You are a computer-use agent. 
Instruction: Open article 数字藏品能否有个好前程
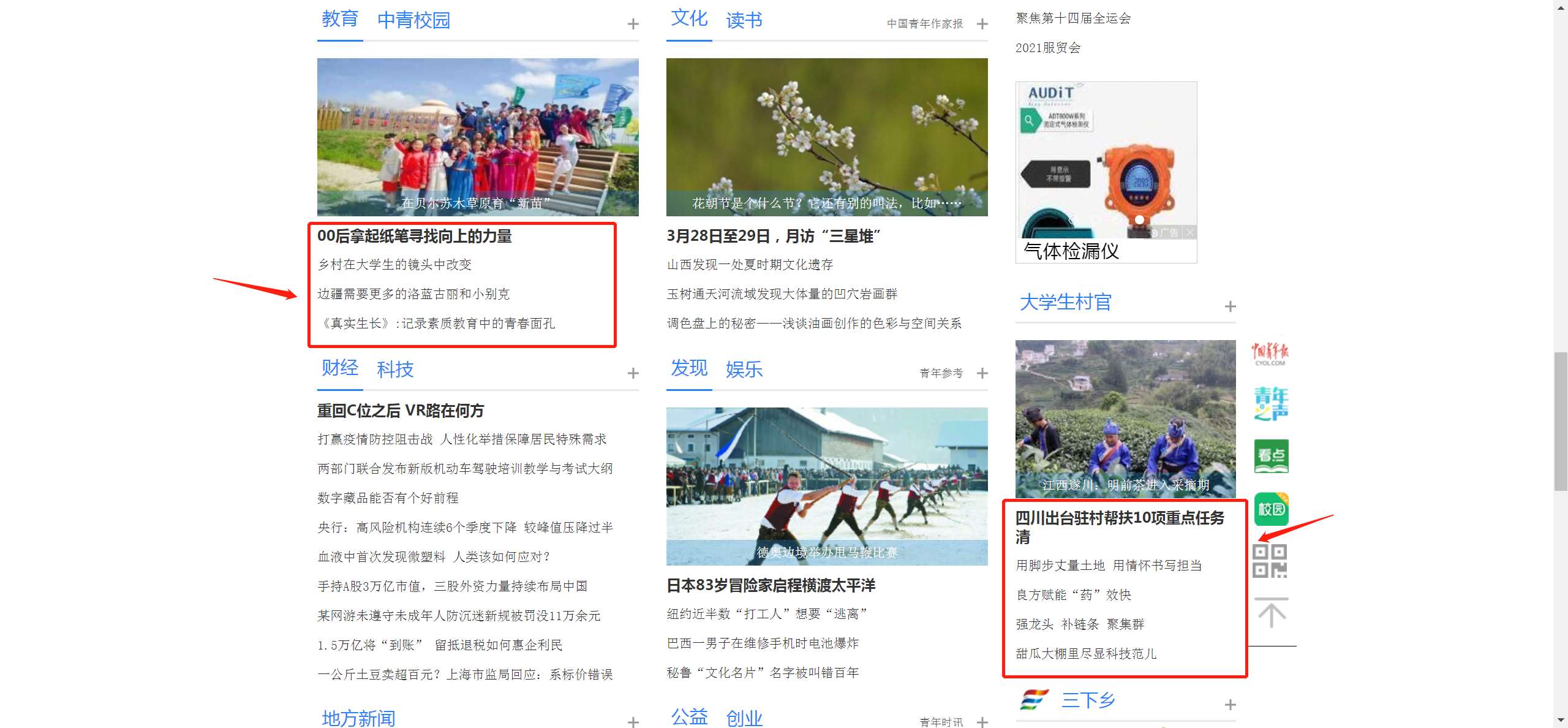388,498
